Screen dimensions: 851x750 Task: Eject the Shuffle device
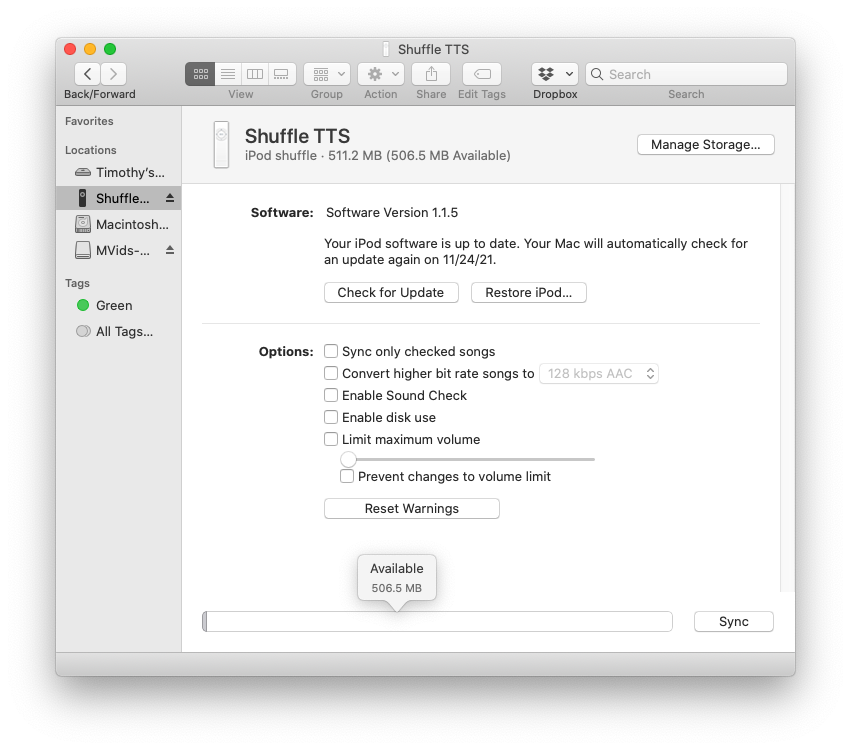(x=170, y=198)
